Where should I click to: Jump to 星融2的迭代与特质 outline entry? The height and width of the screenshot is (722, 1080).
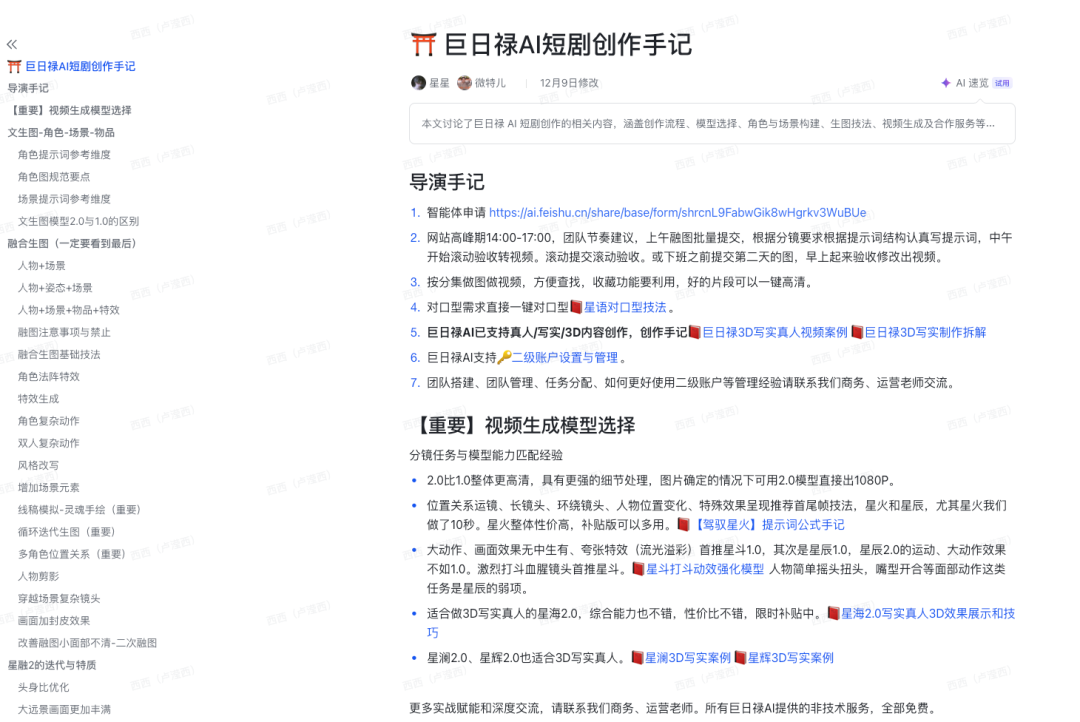[52, 665]
